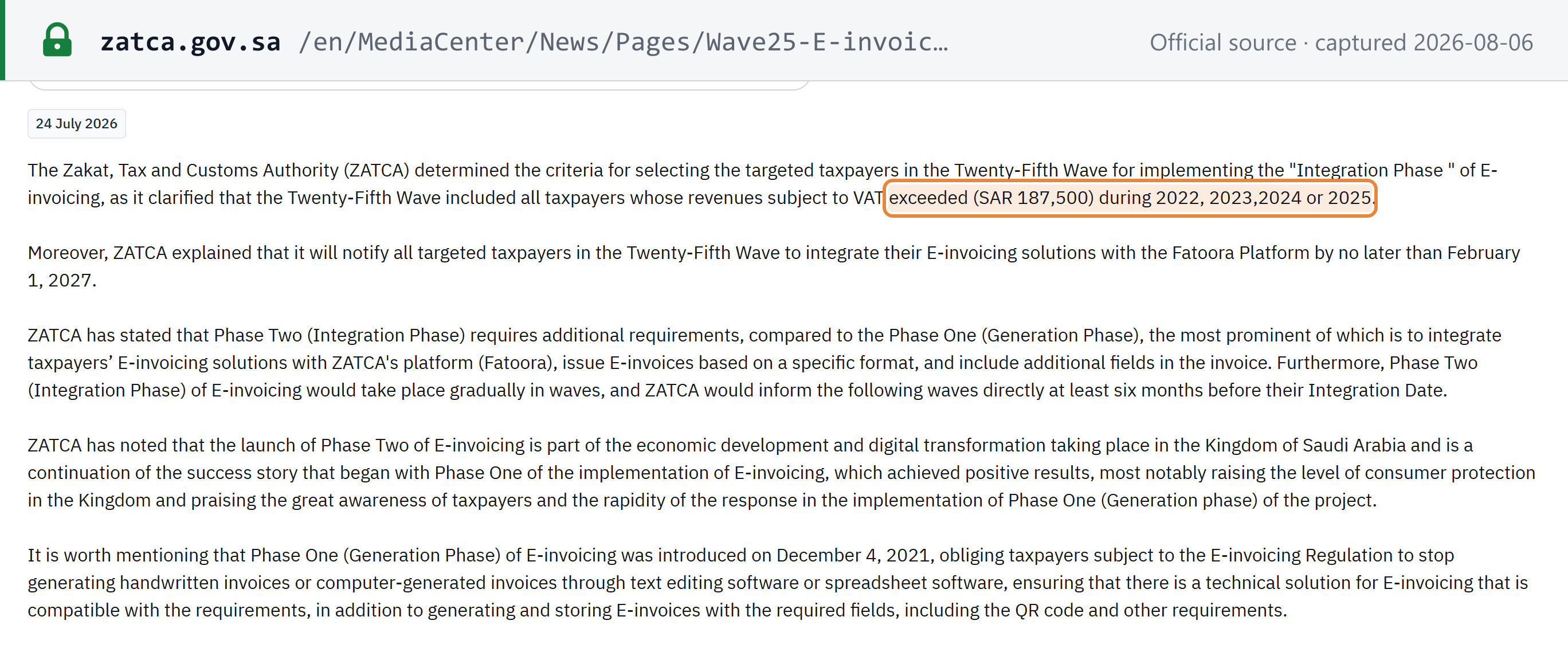The width and height of the screenshot is (1568, 652).
Task: Click the green padlock secure-site icon
Action: [57, 40]
